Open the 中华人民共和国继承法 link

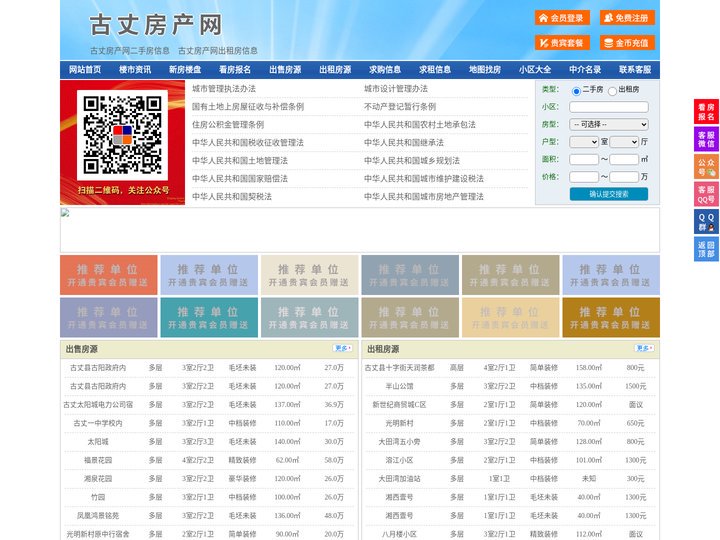coord(404,142)
